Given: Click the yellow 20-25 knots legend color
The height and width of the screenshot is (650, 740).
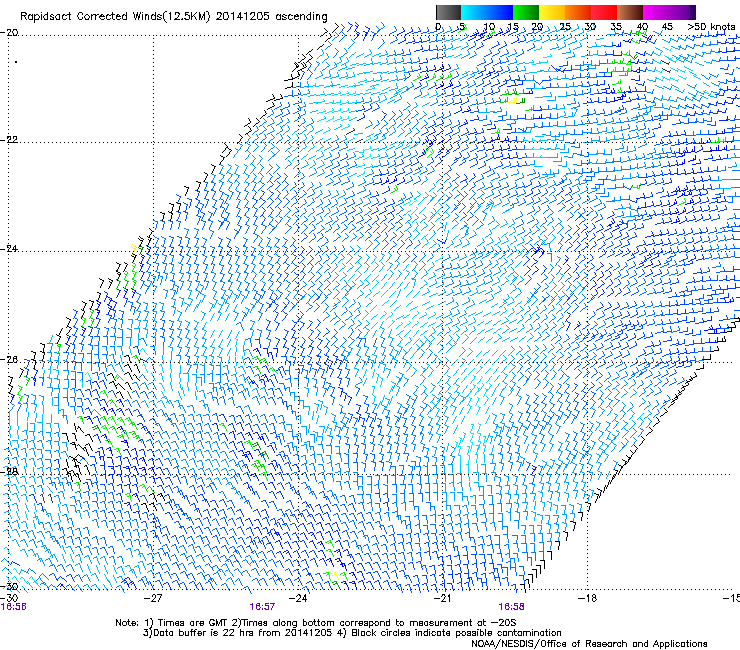Looking at the screenshot, I should [x=552, y=12].
